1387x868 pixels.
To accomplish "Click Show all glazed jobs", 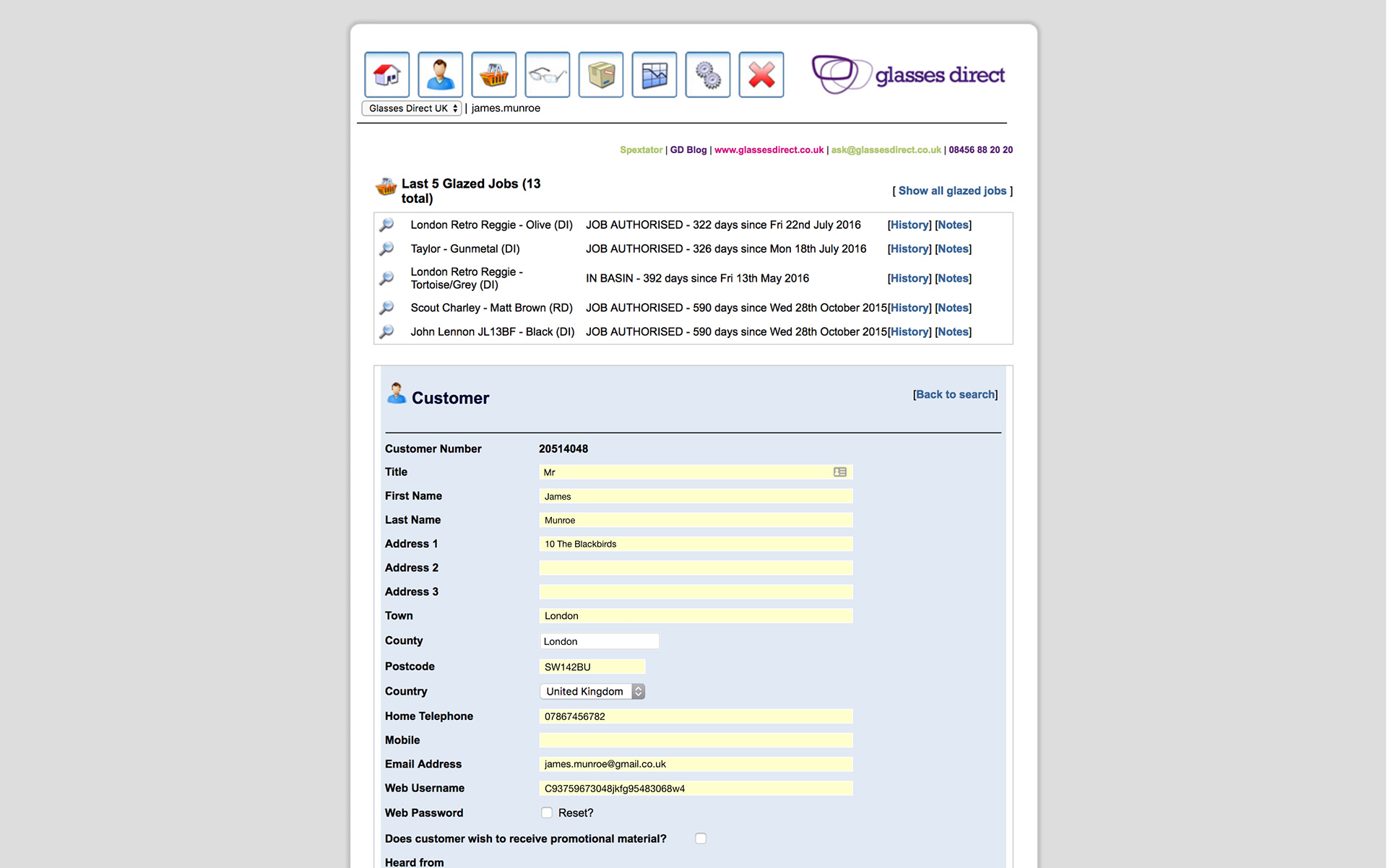I will (x=952, y=190).
